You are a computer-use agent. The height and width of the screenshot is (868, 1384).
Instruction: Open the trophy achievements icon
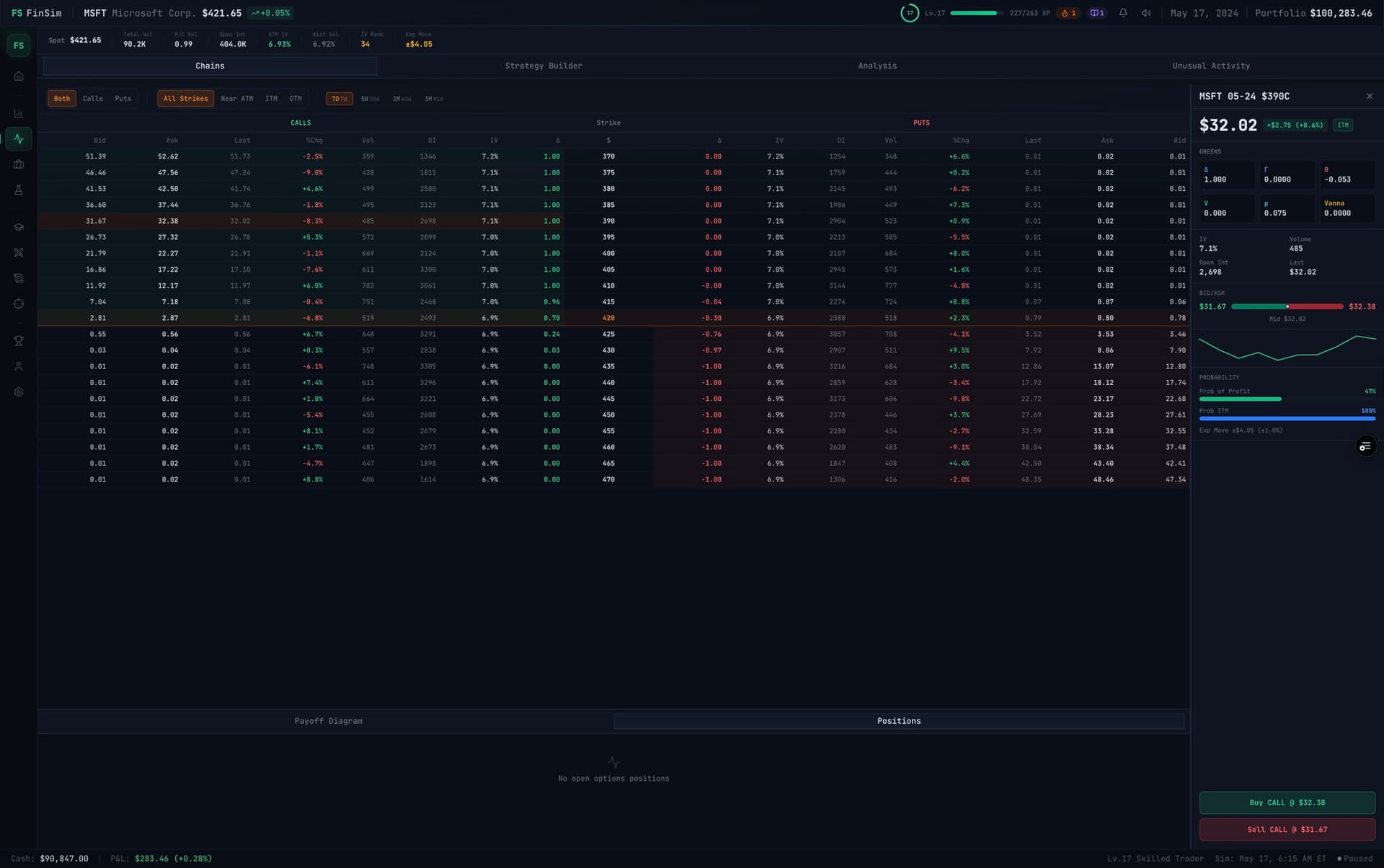19,341
